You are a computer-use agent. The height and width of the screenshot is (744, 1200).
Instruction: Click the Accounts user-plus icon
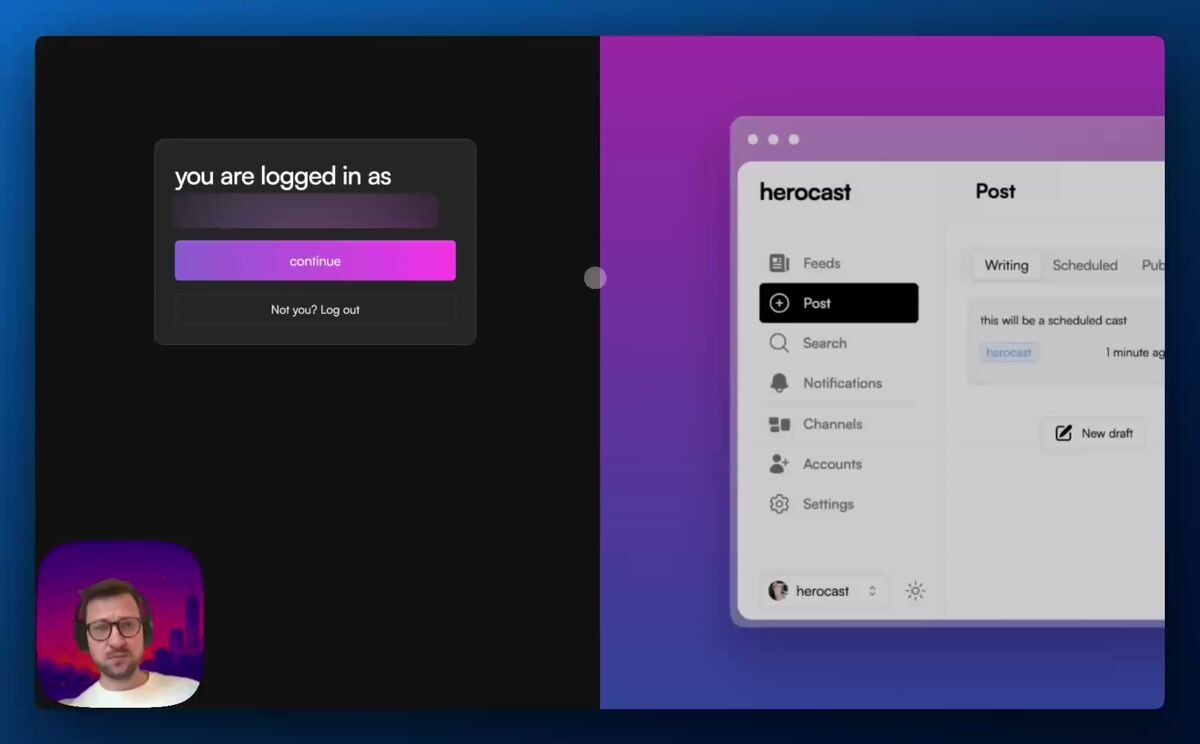[779, 464]
